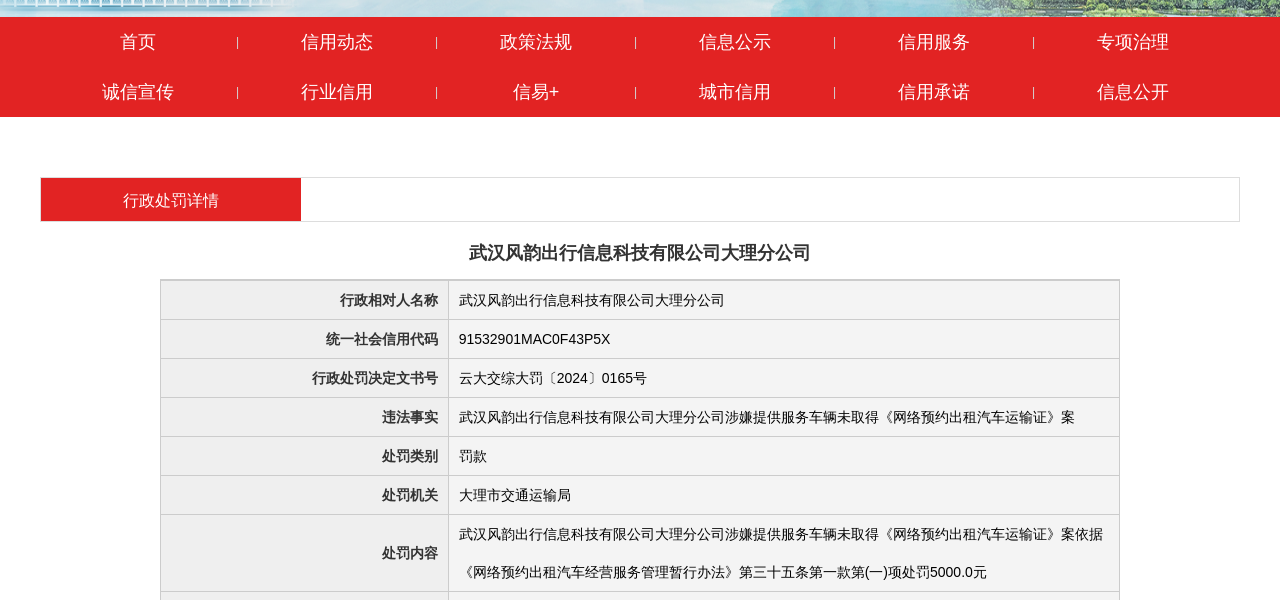1280x600 pixels.
Task: Select 信息公示 in navigation
Action: point(735,42)
